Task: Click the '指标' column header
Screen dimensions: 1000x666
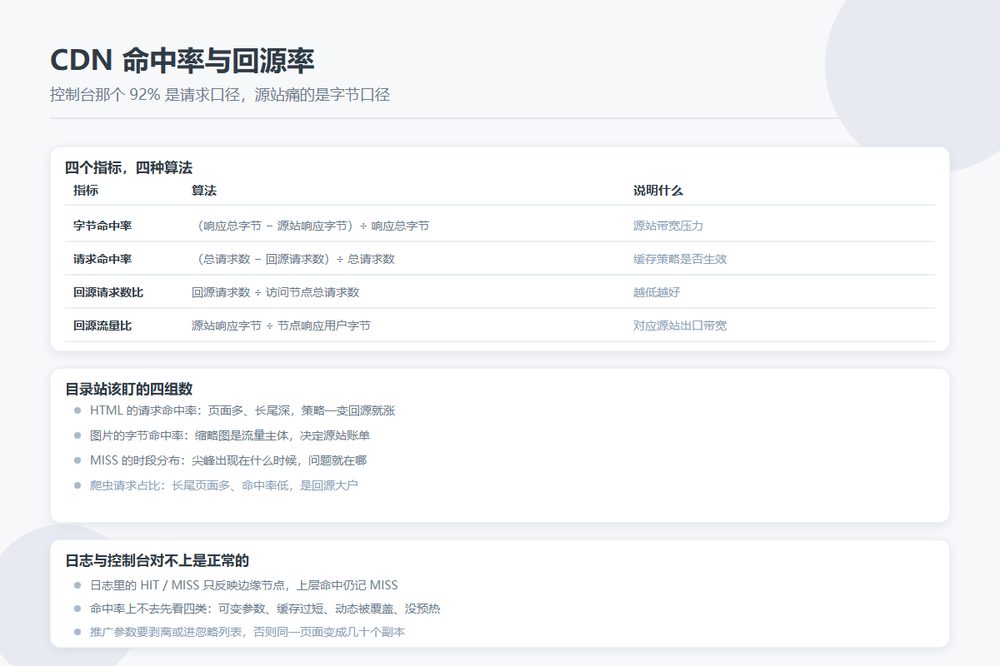Action: pyautogui.click(x=85, y=190)
